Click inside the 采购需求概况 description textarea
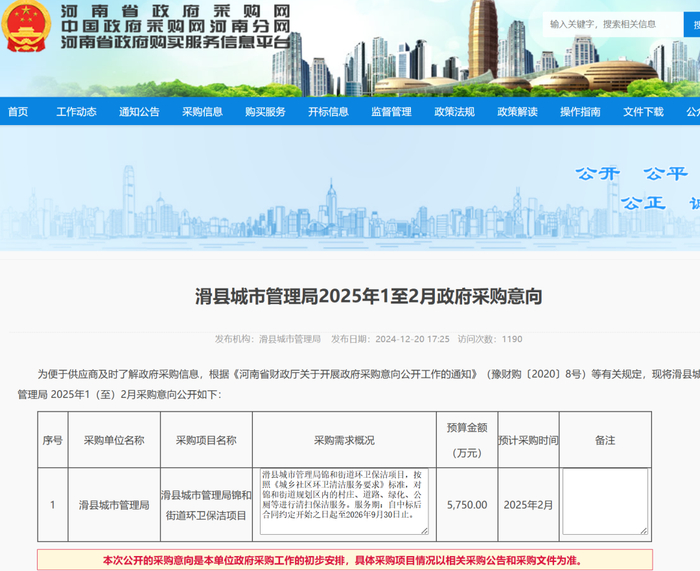The width and height of the screenshot is (700, 571). 344,501
